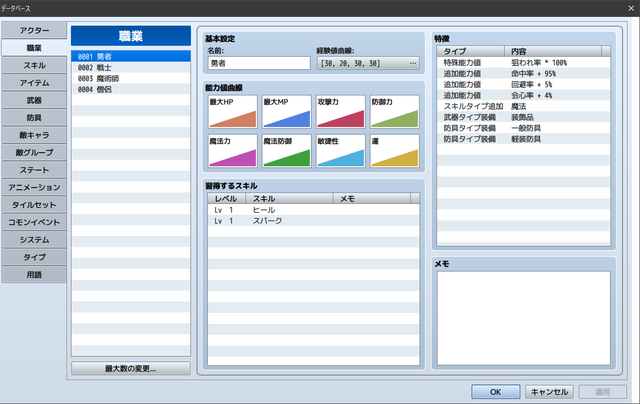Confirm with the OK button

point(496,392)
